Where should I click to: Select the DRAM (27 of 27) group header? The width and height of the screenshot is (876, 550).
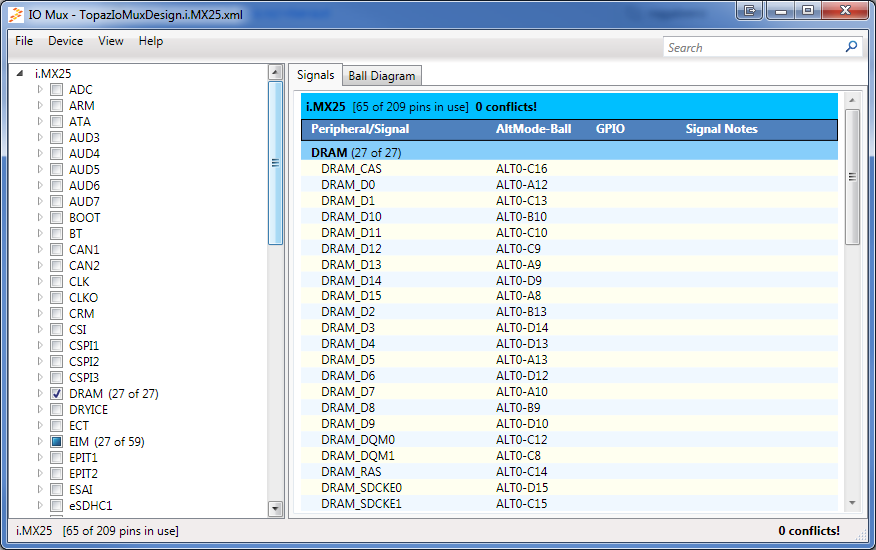pyautogui.click(x=569, y=153)
